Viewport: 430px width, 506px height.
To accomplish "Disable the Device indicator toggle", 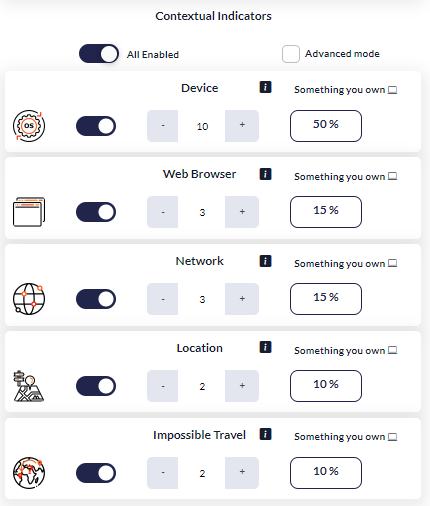I will tap(96, 126).
